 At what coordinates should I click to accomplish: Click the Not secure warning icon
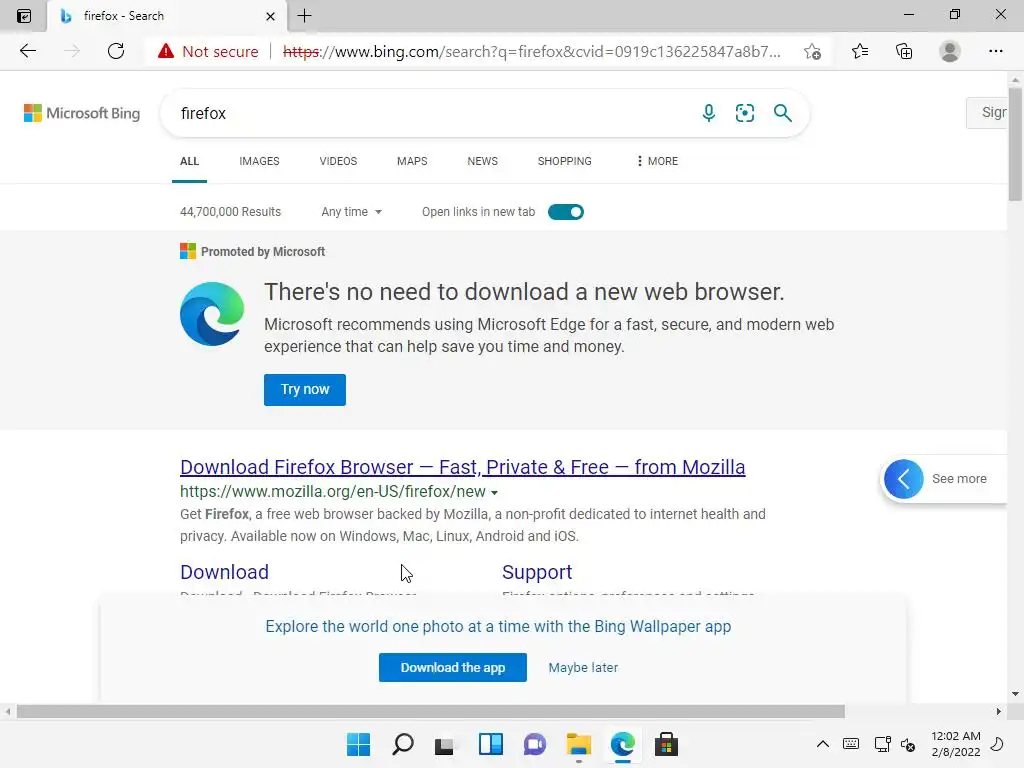pos(166,51)
